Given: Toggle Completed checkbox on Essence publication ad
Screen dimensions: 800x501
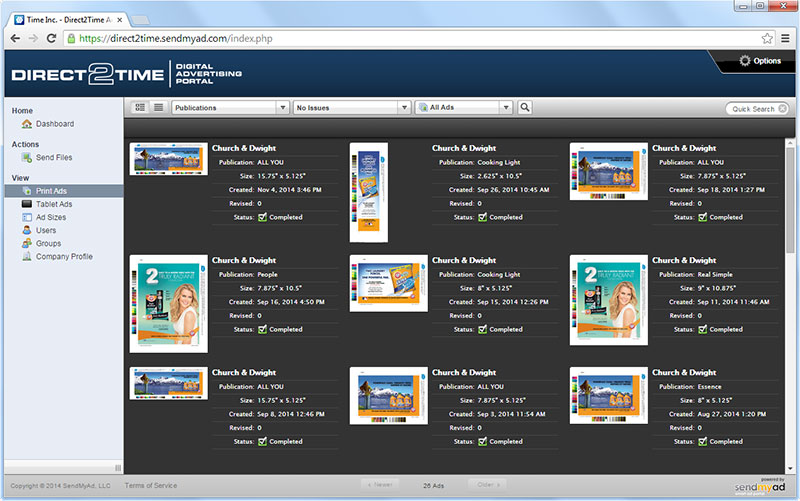Looking at the screenshot, I should (702, 441).
